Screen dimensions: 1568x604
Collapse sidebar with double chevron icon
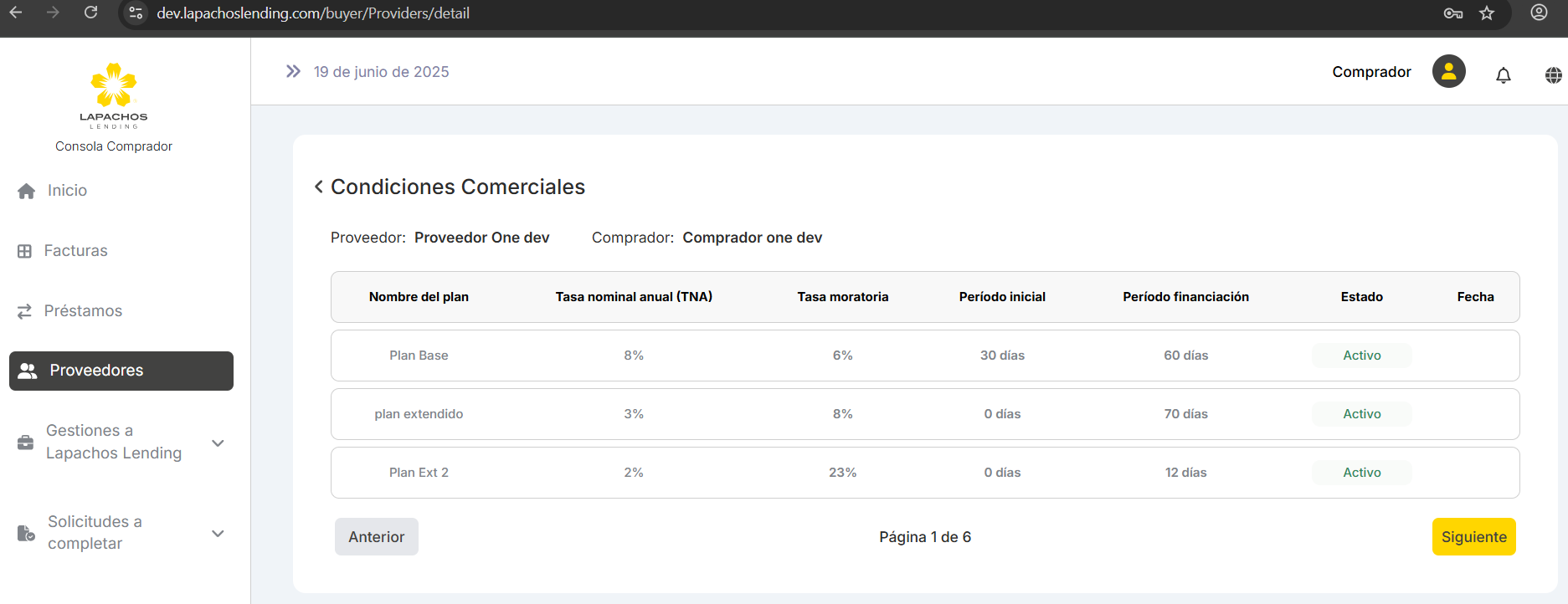pyautogui.click(x=293, y=72)
